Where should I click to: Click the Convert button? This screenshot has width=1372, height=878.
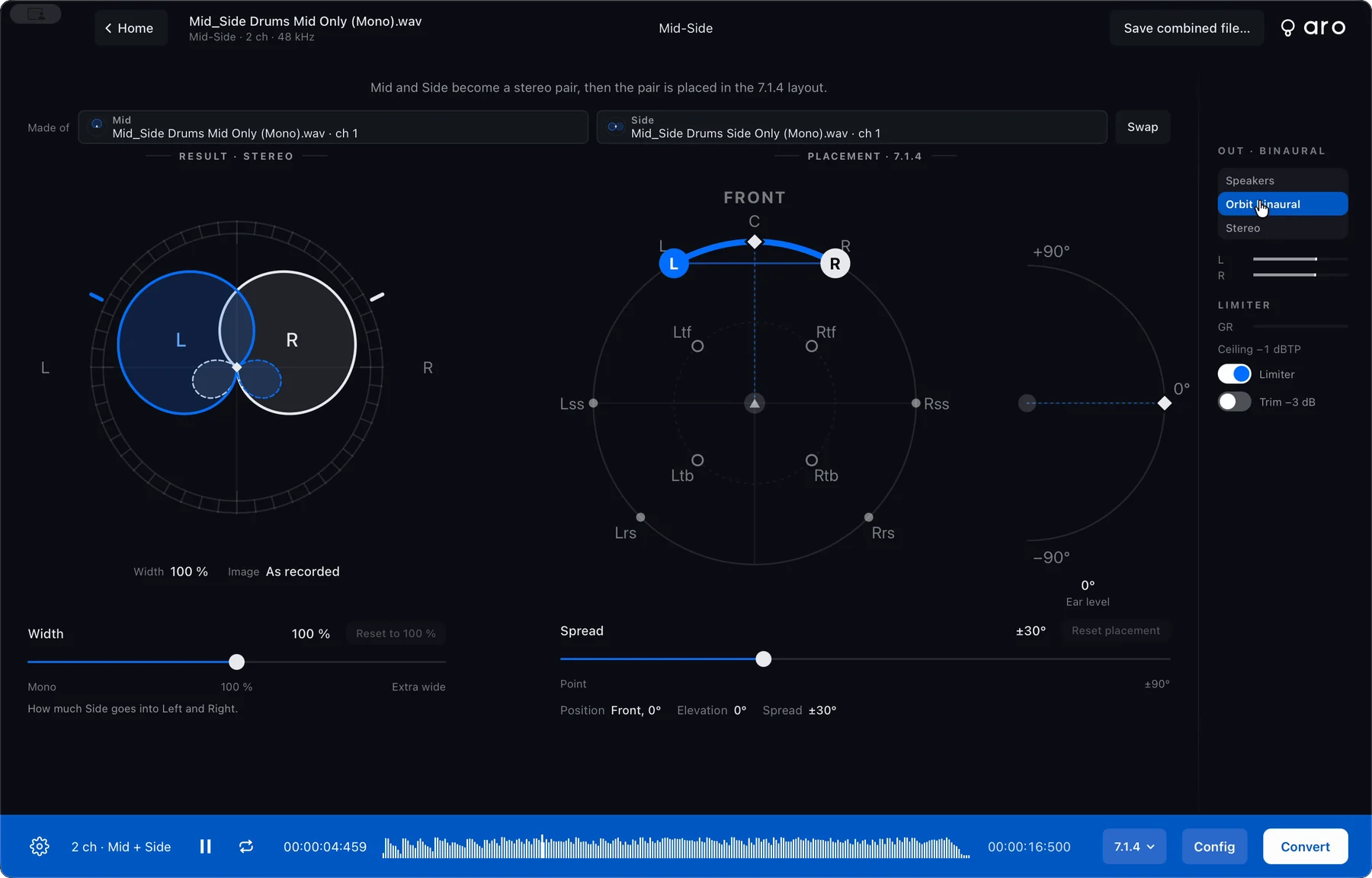pyautogui.click(x=1305, y=847)
